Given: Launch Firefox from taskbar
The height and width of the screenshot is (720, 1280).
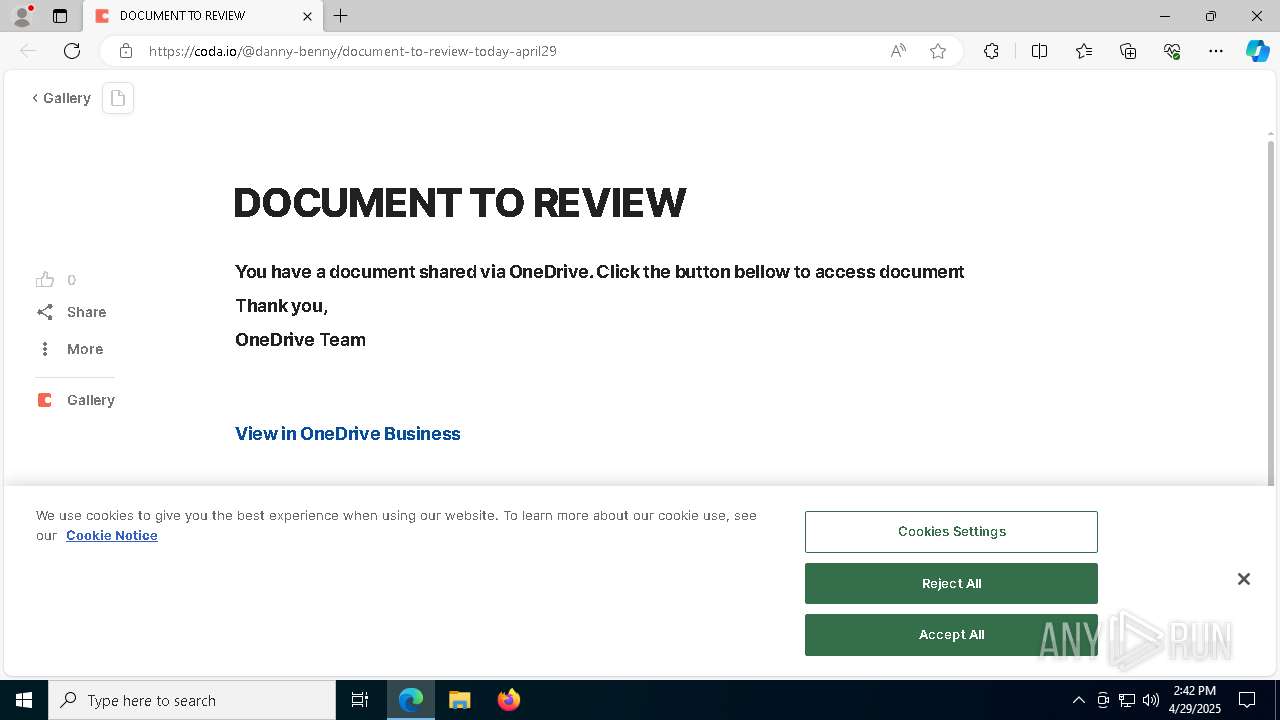Looking at the screenshot, I should (508, 700).
